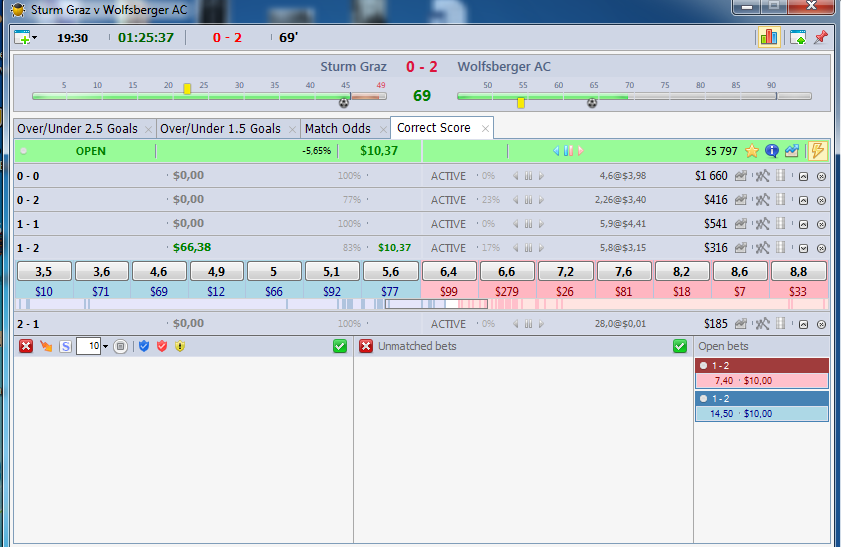Click the red X in Unmatched bets header
The image size is (841, 547).
tap(366, 346)
